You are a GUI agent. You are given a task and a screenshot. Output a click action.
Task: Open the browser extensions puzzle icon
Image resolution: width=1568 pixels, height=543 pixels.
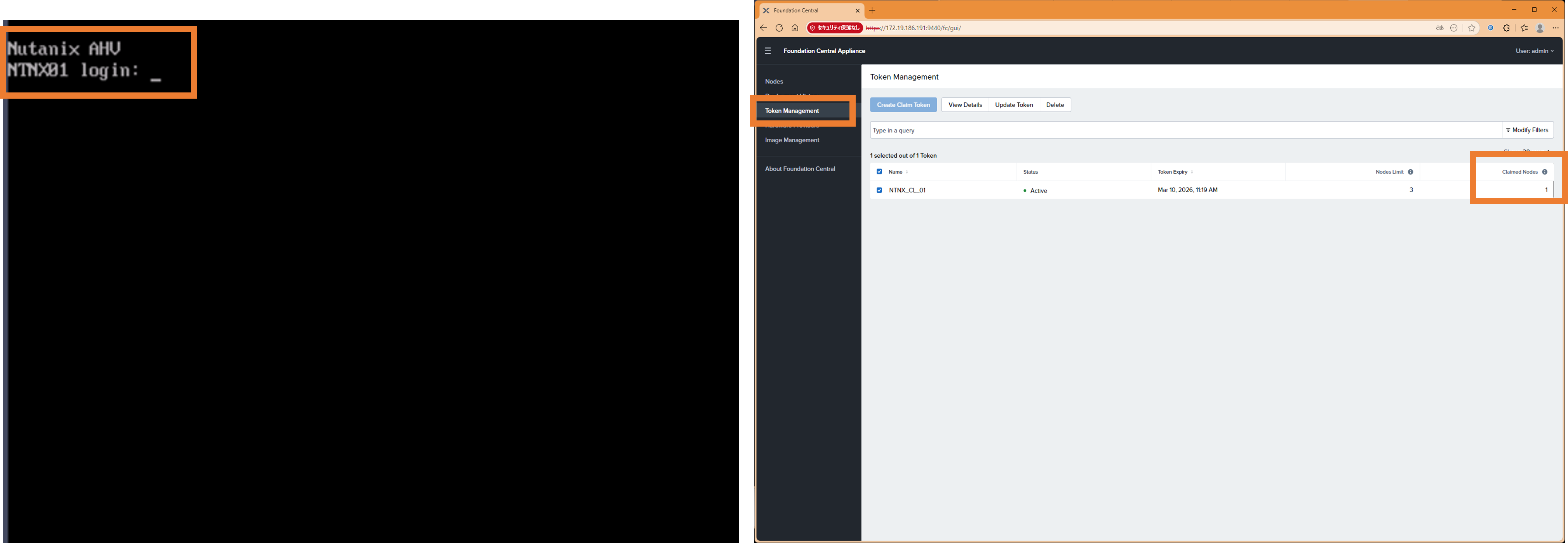point(1507,28)
